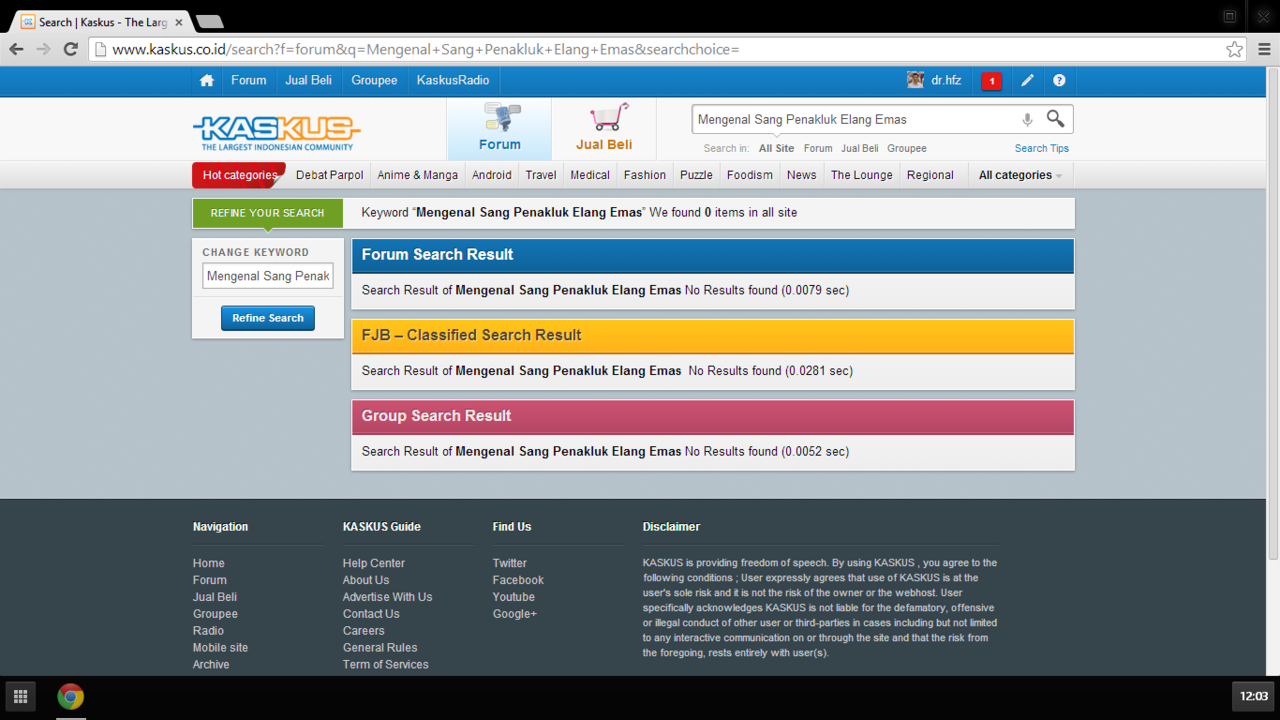Image resolution: width=1280 pixels, height=720 pixels.
Task: Open the Travel category
Action: 541,175
